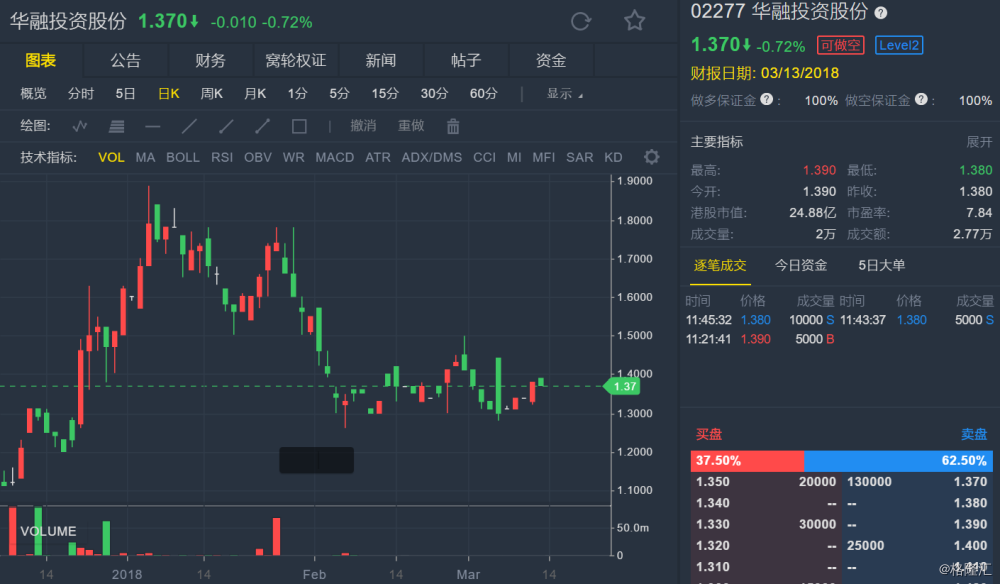
Task: Select the plain diagonal line drawing tool
Action: (189, 126)
